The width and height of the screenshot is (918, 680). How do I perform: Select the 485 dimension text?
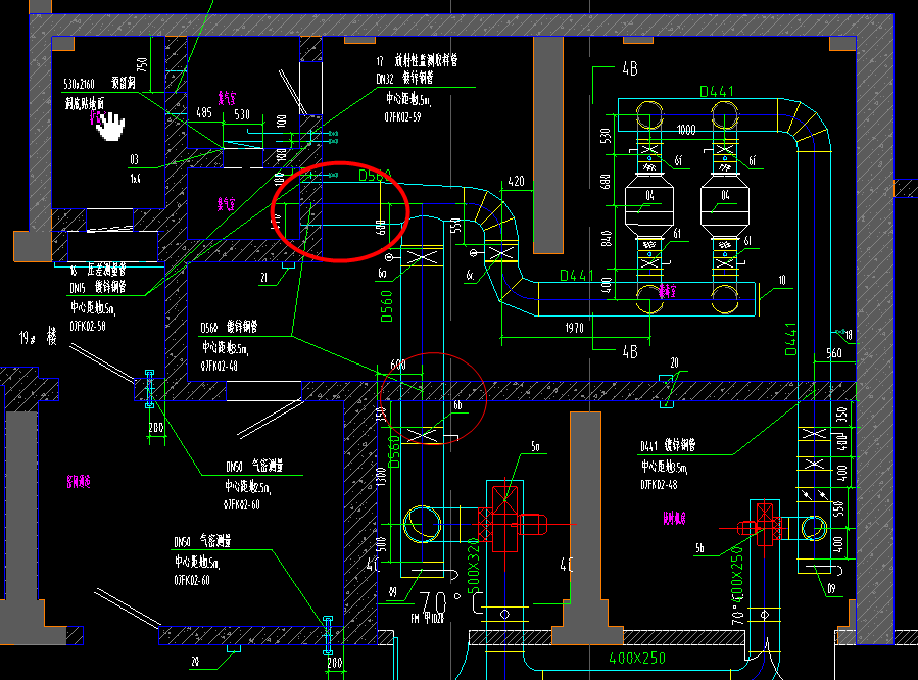[204, 114]
